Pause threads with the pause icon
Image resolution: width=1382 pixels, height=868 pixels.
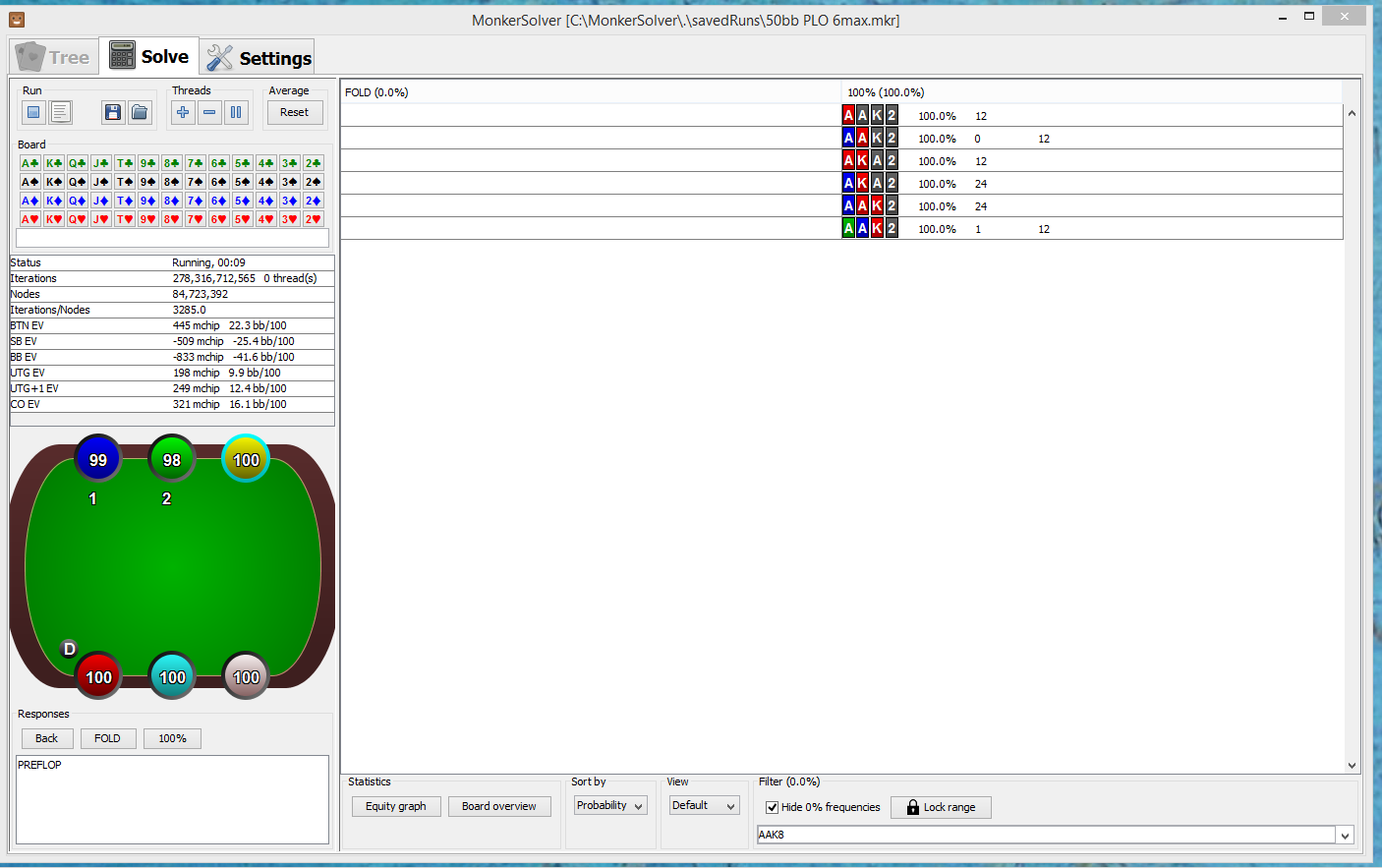click(x=236, y=113)
